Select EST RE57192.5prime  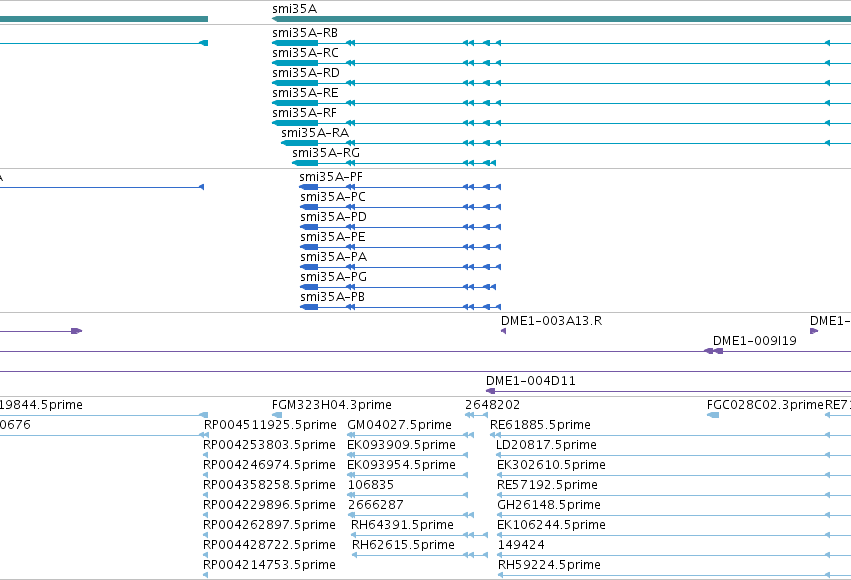click(x=548, y=486)
